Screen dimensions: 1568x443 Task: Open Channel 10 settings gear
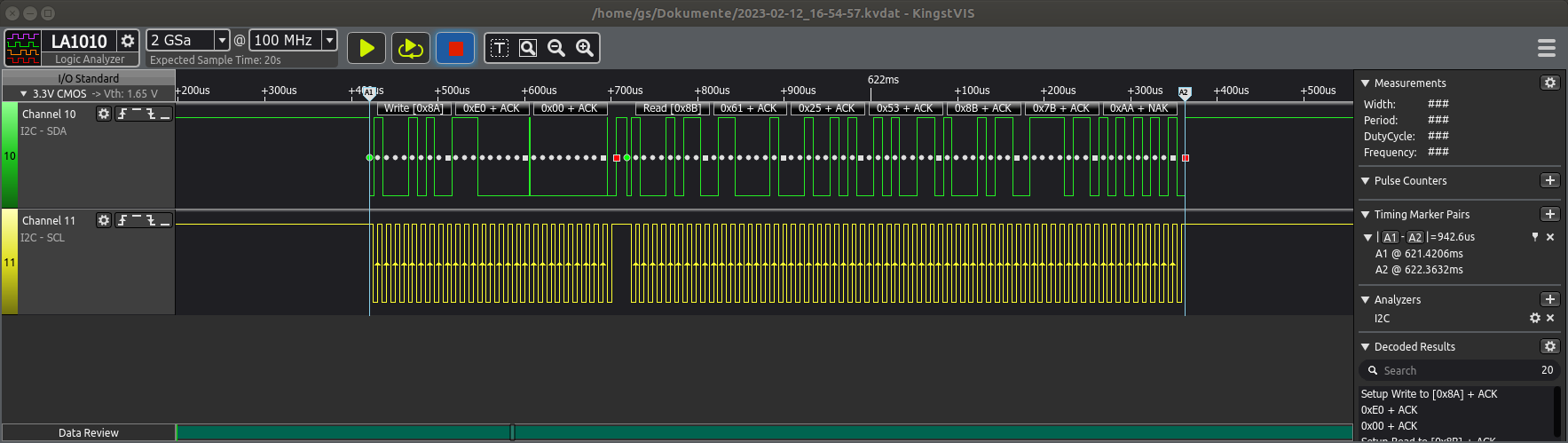104,114
